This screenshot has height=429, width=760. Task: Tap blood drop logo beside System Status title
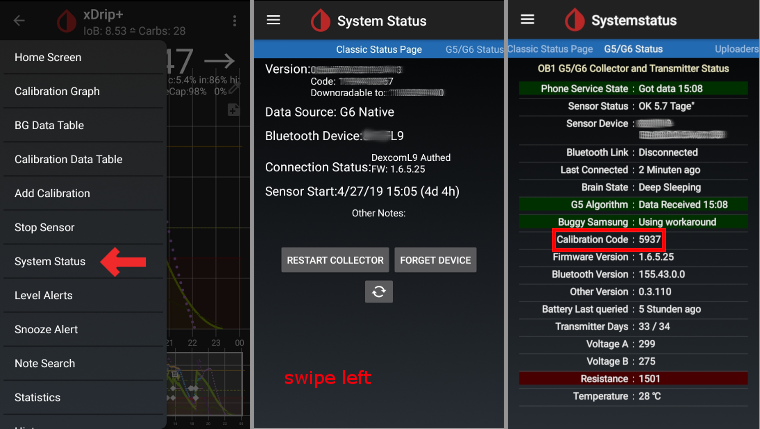pyautogui.click(x=320, y=21)
